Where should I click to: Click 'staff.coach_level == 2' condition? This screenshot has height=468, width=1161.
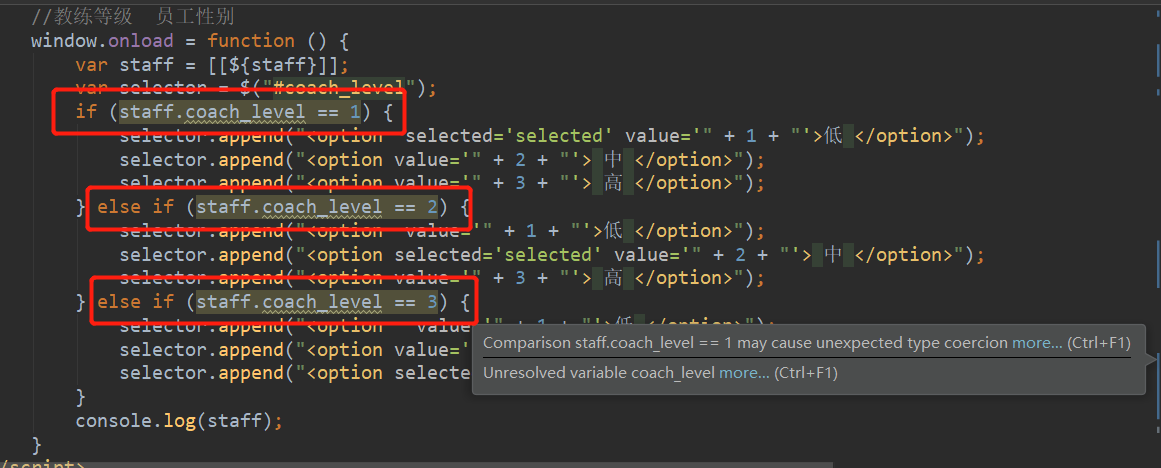[x=317, y=207]
